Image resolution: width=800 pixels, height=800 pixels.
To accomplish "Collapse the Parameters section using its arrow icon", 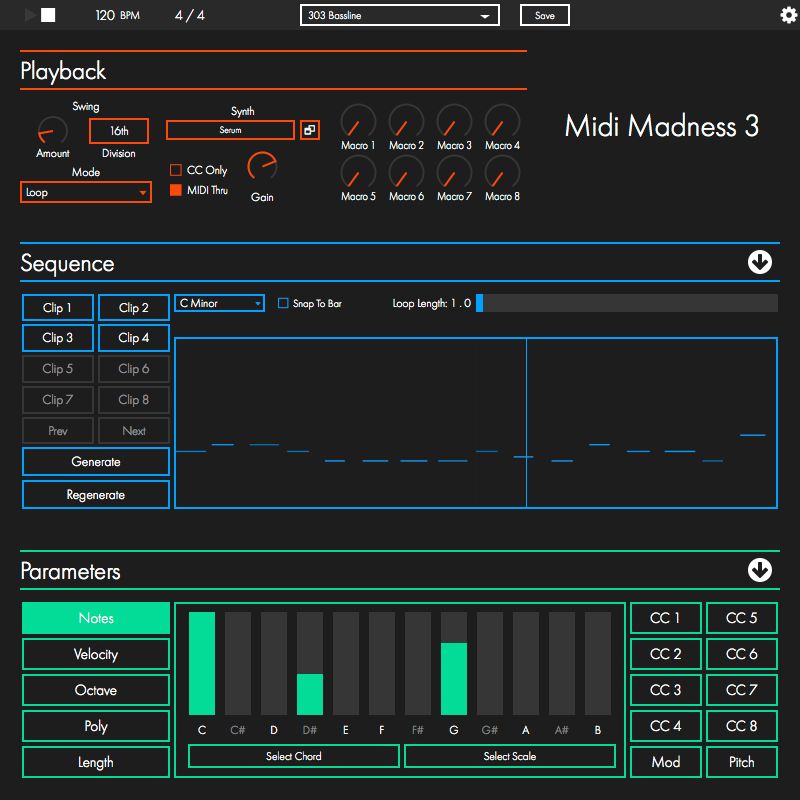I will pyautogui.click(x=760, y=570).
